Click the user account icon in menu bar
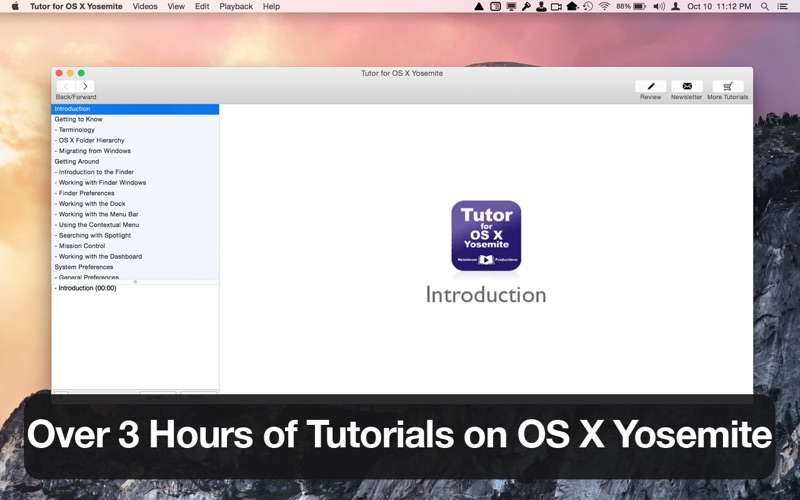800x500 pixels. coord(676,6)
